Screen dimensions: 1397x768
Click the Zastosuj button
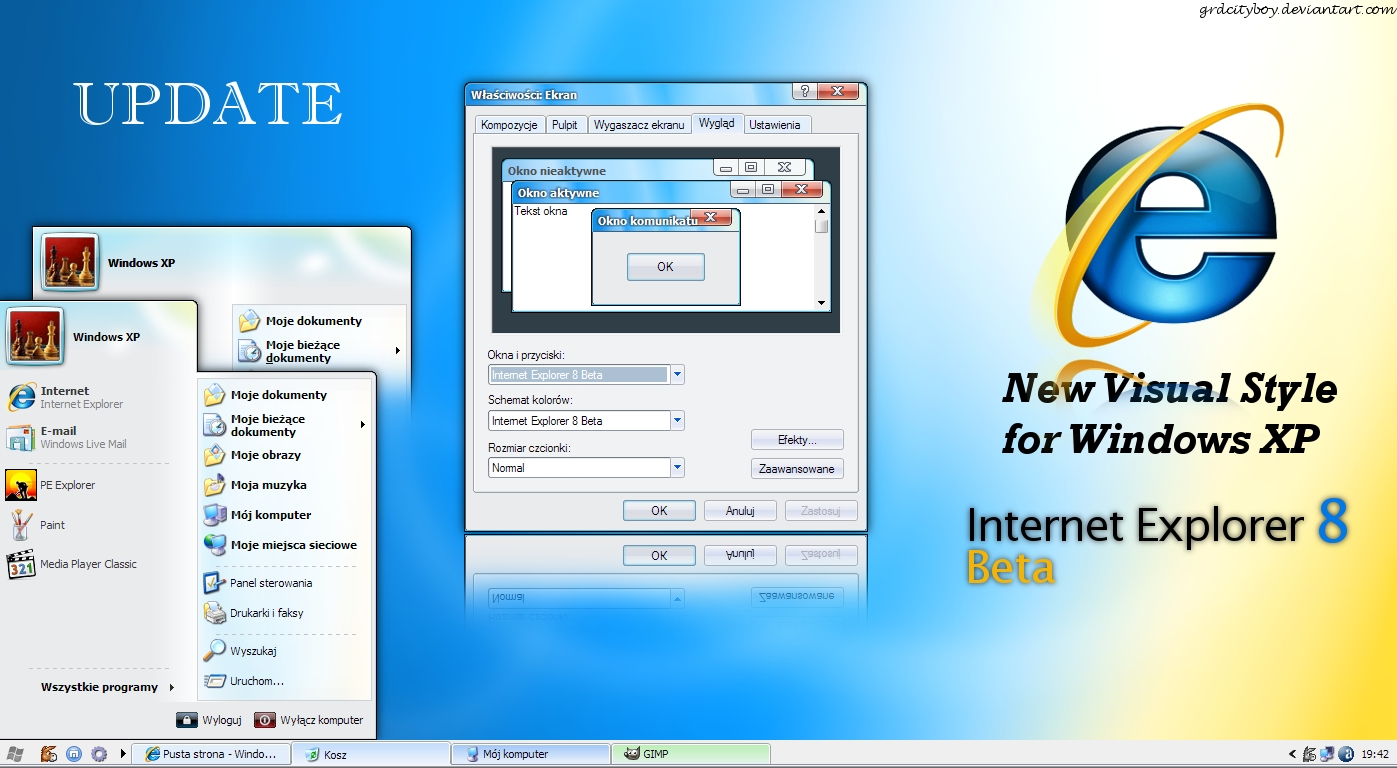821,511
